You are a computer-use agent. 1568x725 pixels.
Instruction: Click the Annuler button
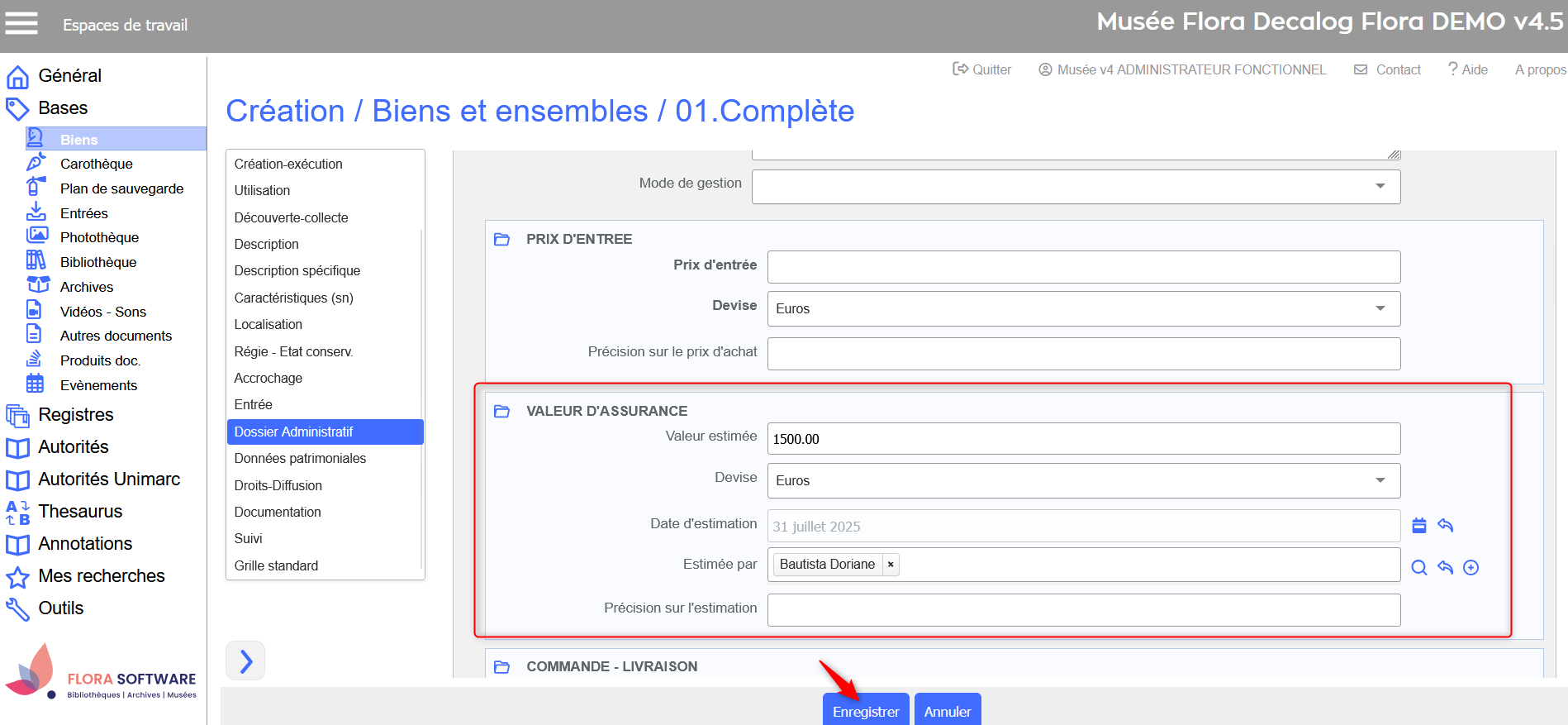click(947, 711)
